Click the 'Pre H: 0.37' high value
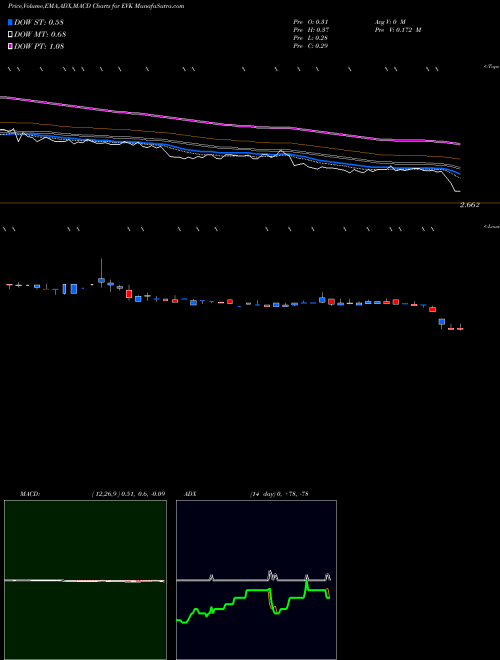The height and width of the screenshot is (660, 500). click(x=311, y=30)
